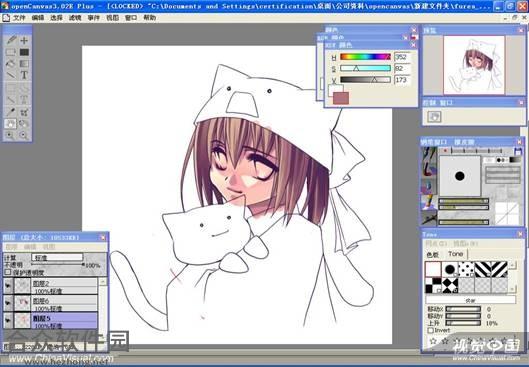Select the rotate canvas tool
529x367 pixels.
(24, 124)
